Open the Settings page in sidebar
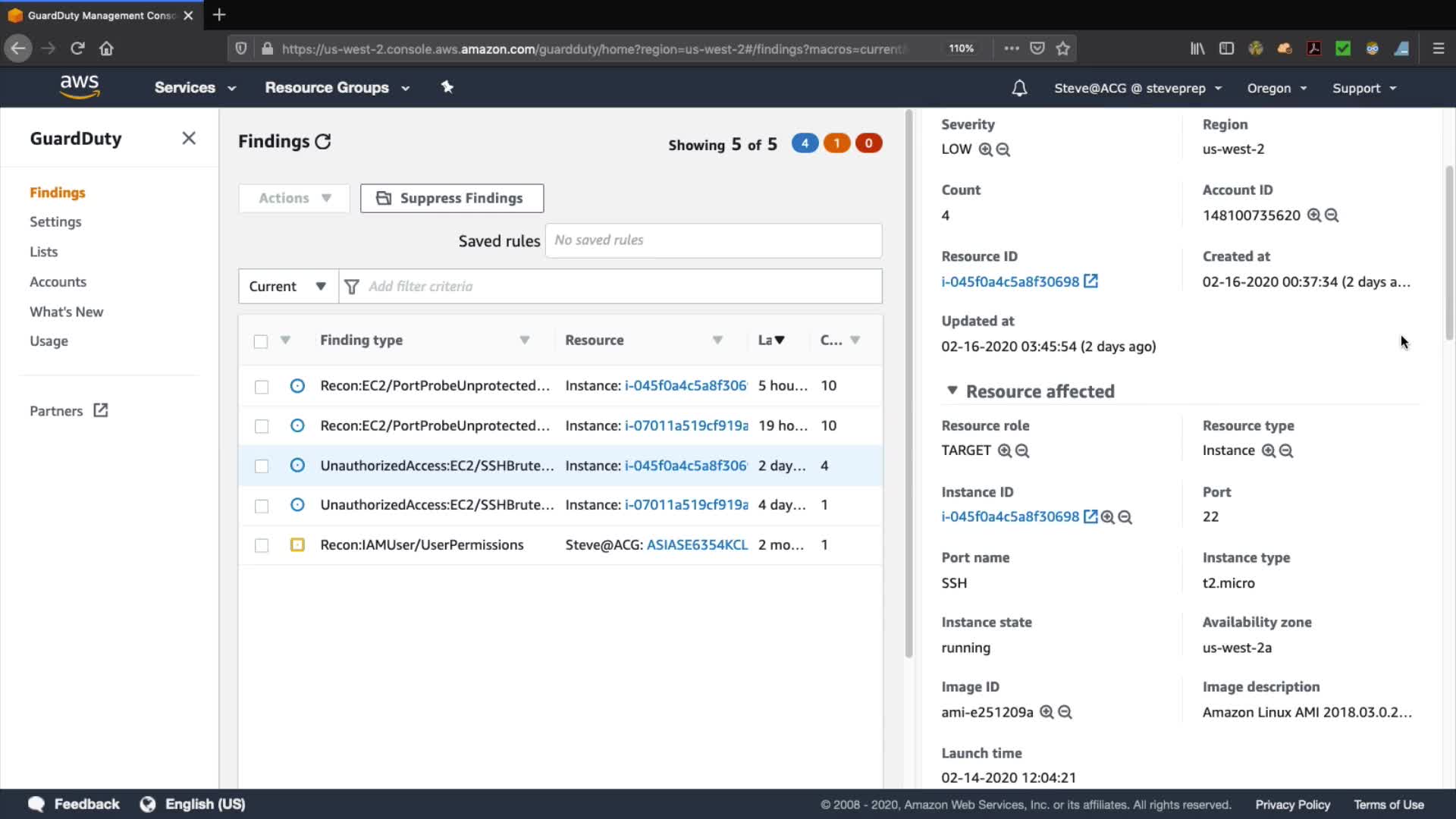The width and height of the screenshot is (1456, 819). click(x=55, y=221)
